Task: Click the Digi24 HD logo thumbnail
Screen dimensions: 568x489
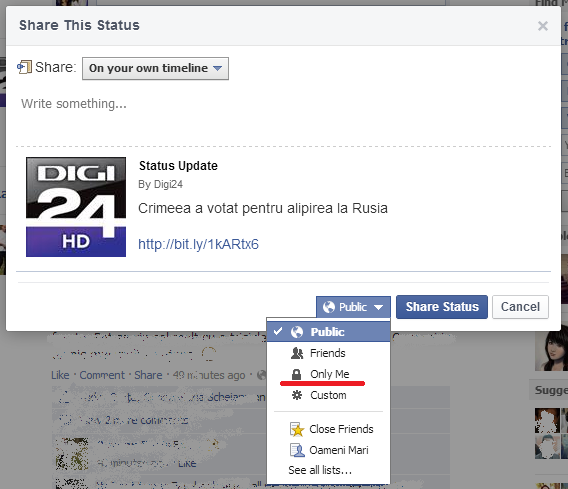Action: tap(76, 207)
